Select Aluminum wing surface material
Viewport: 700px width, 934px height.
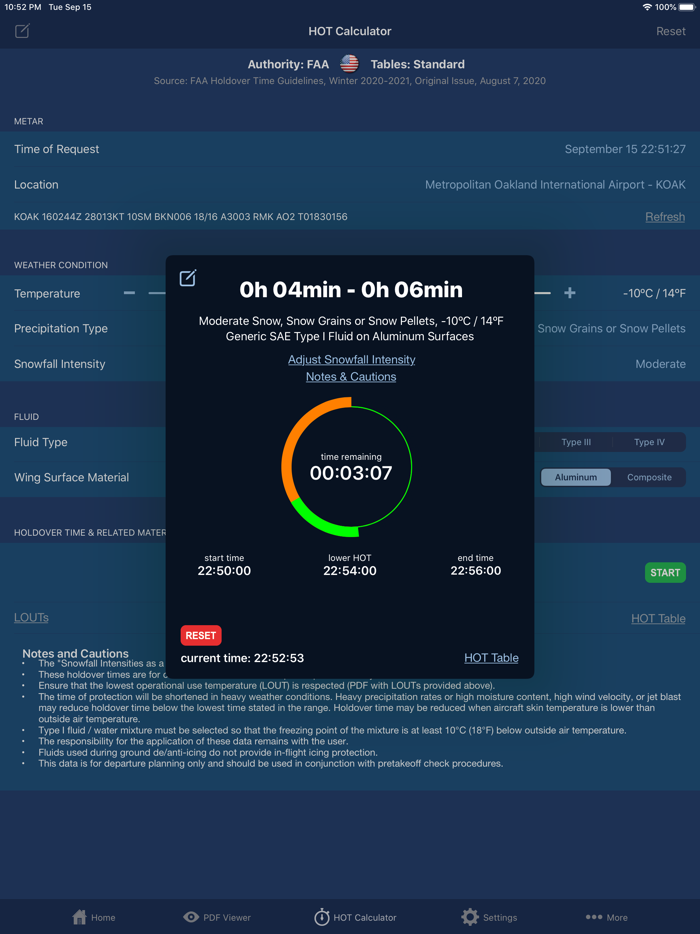tap(576, 477)
